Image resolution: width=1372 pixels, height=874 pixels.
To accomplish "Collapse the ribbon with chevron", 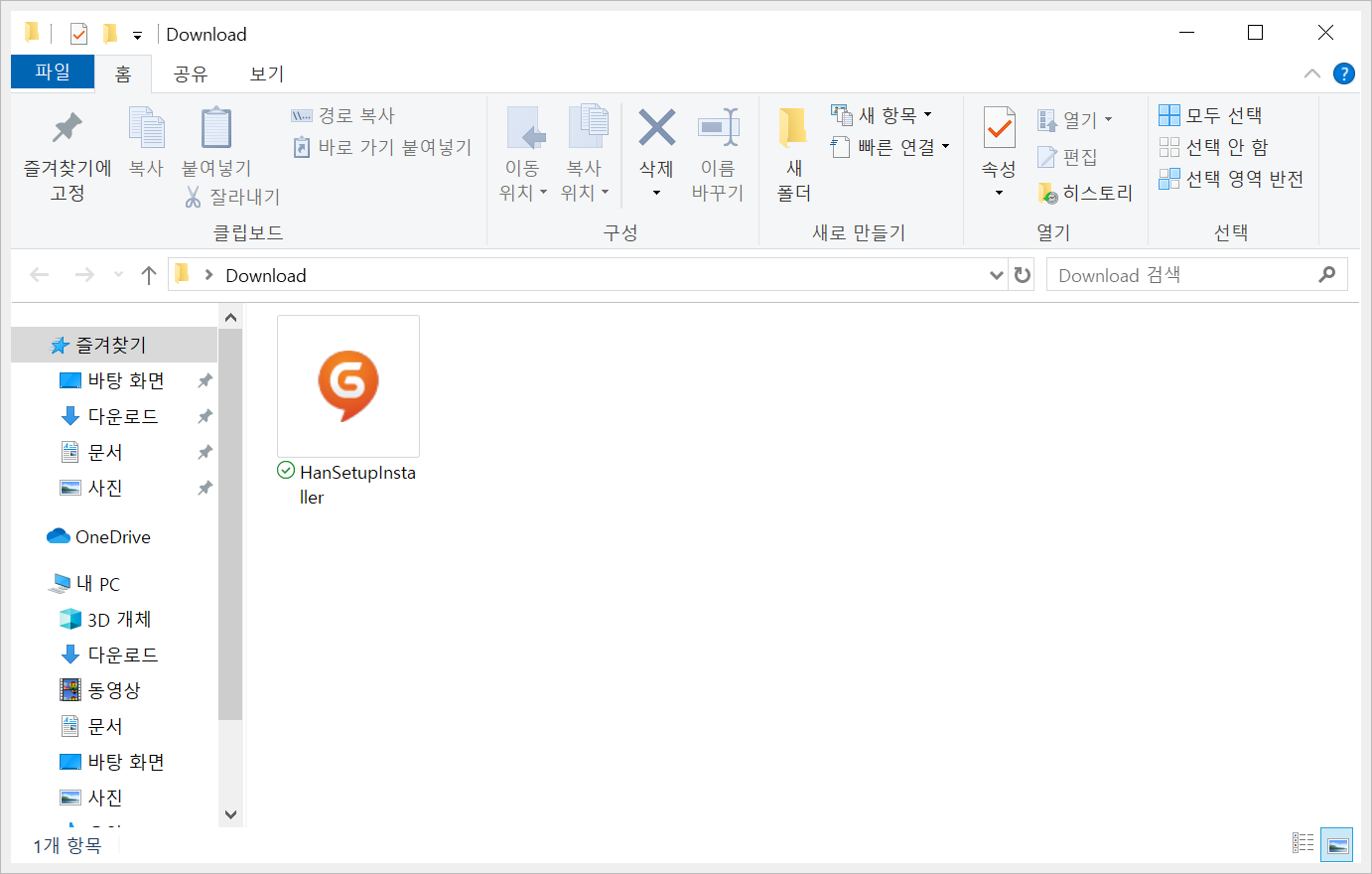I will tap(1311, 73).
